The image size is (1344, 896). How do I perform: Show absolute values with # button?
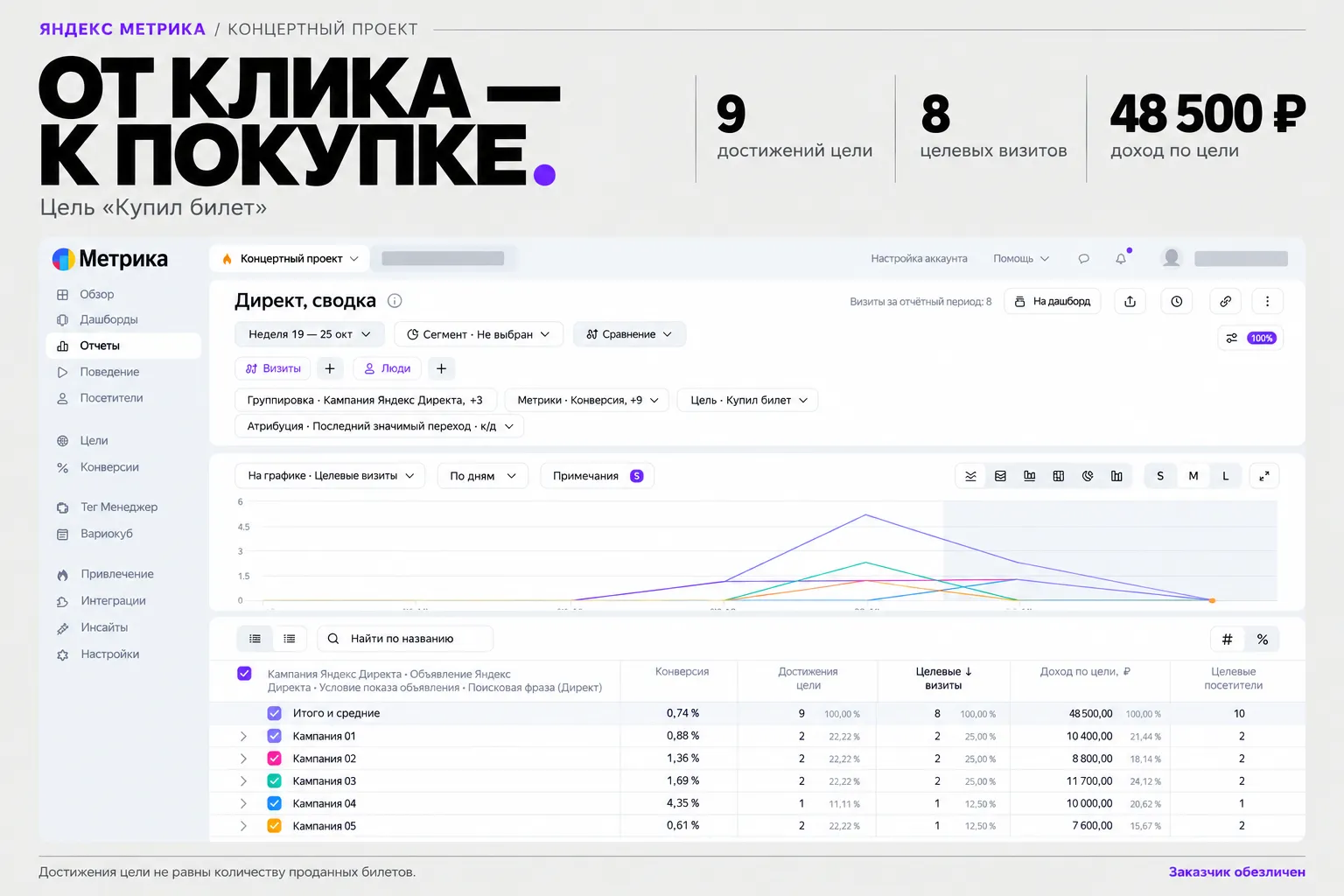1227,640
